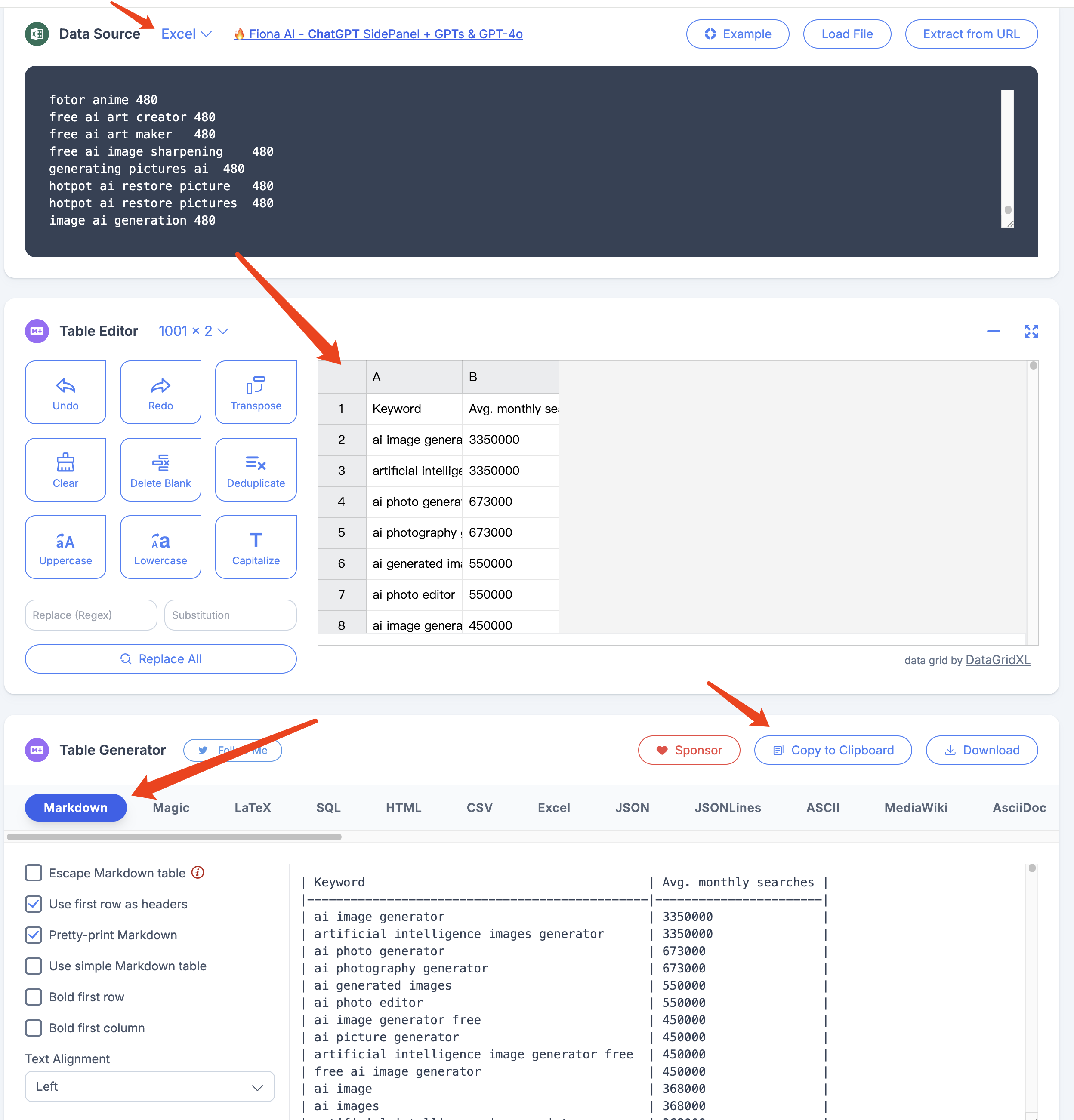
Task: Click the Markdown icon beside Table Generator
Action: pos(37,750)
